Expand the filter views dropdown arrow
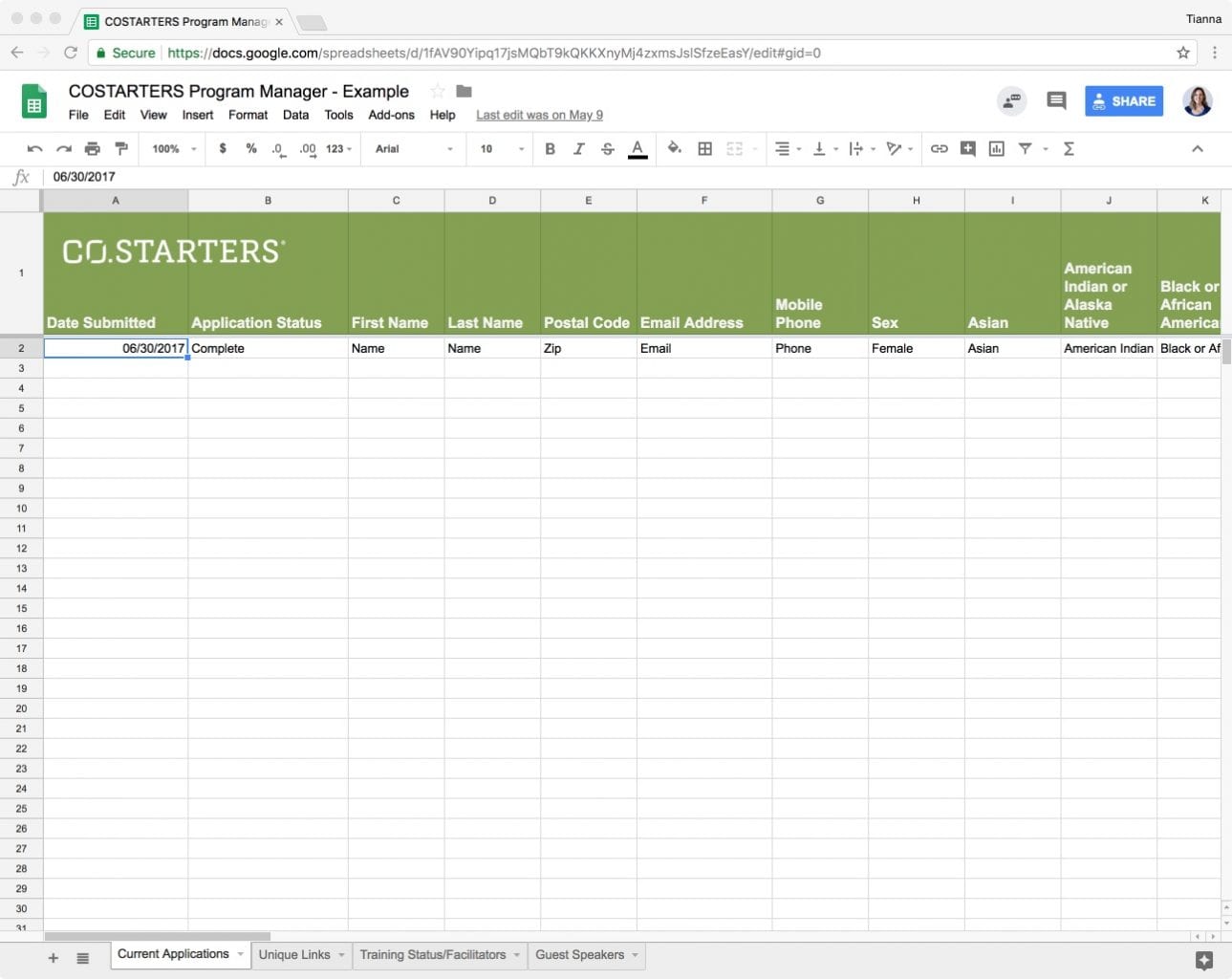Image resolution: width=1232 pixels, height=979 pixels. 1046,149
